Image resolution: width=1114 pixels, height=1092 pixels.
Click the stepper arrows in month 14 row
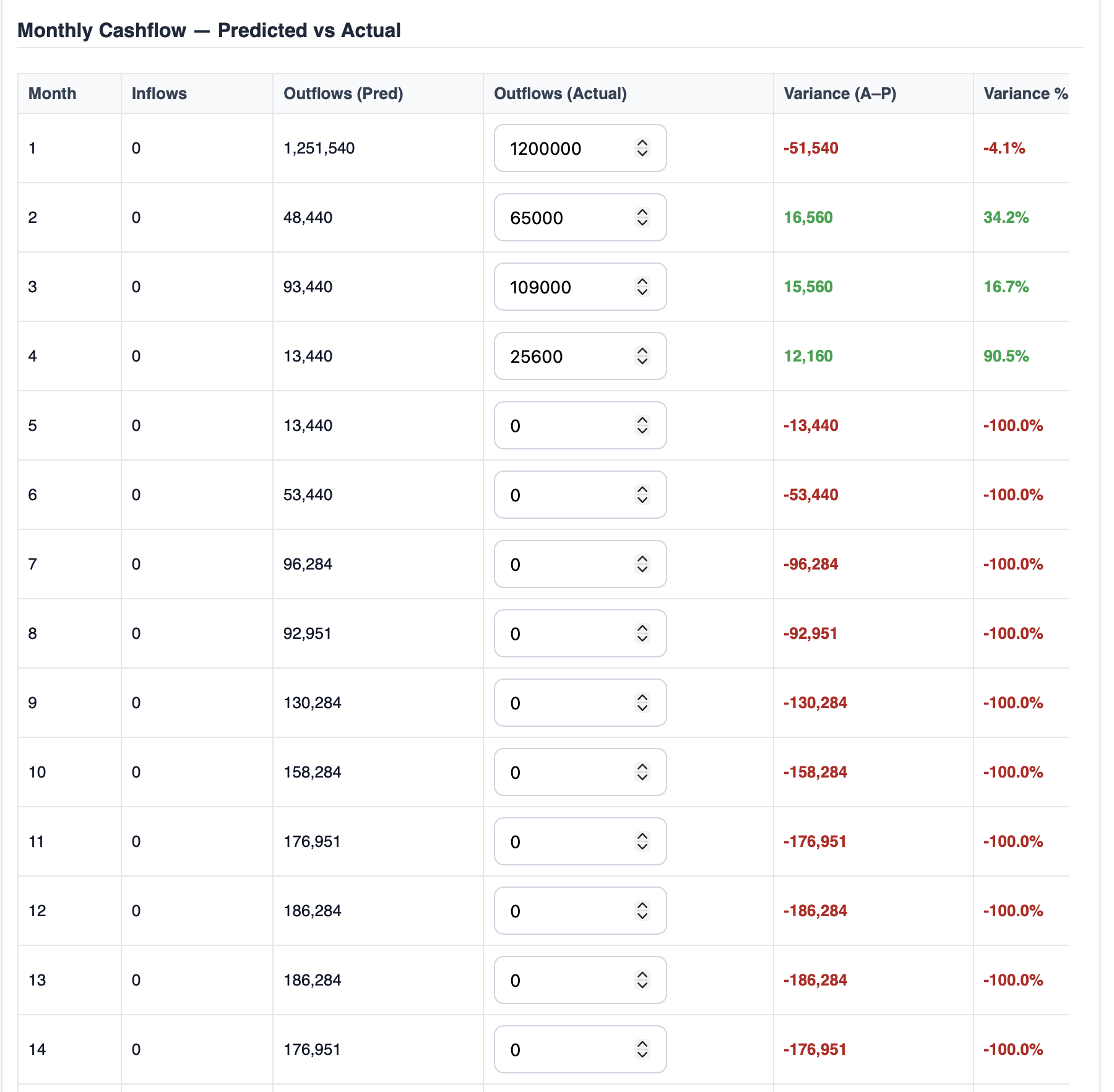coord(642,1049)
